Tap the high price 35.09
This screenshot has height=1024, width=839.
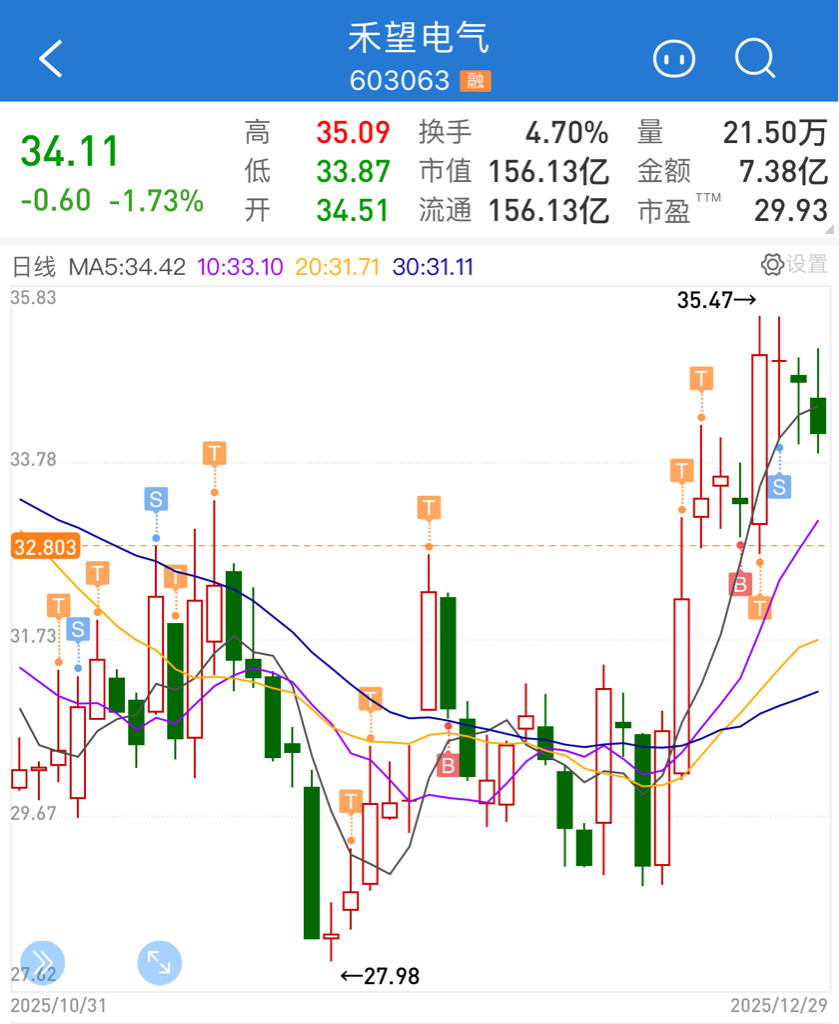(353, 133)
